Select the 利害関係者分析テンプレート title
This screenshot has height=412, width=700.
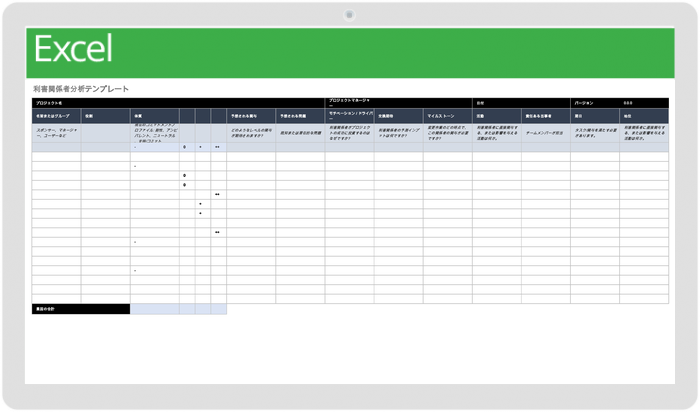81,89
